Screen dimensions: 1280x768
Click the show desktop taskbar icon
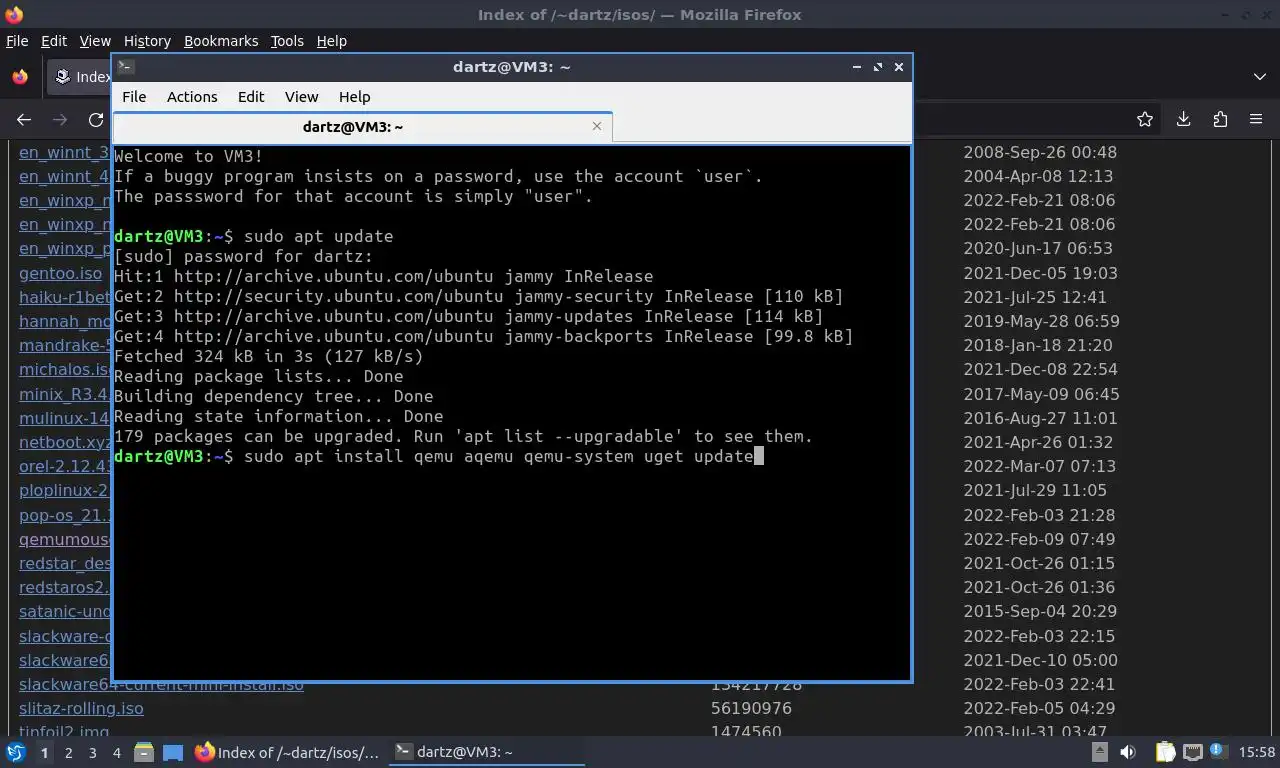(x=173, y=752)
